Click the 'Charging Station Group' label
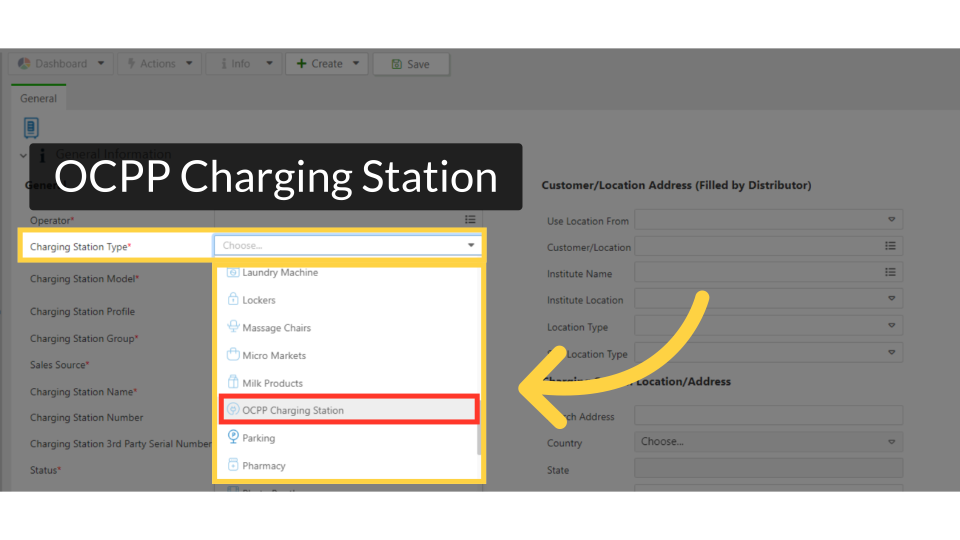 [x=84, y=339]
